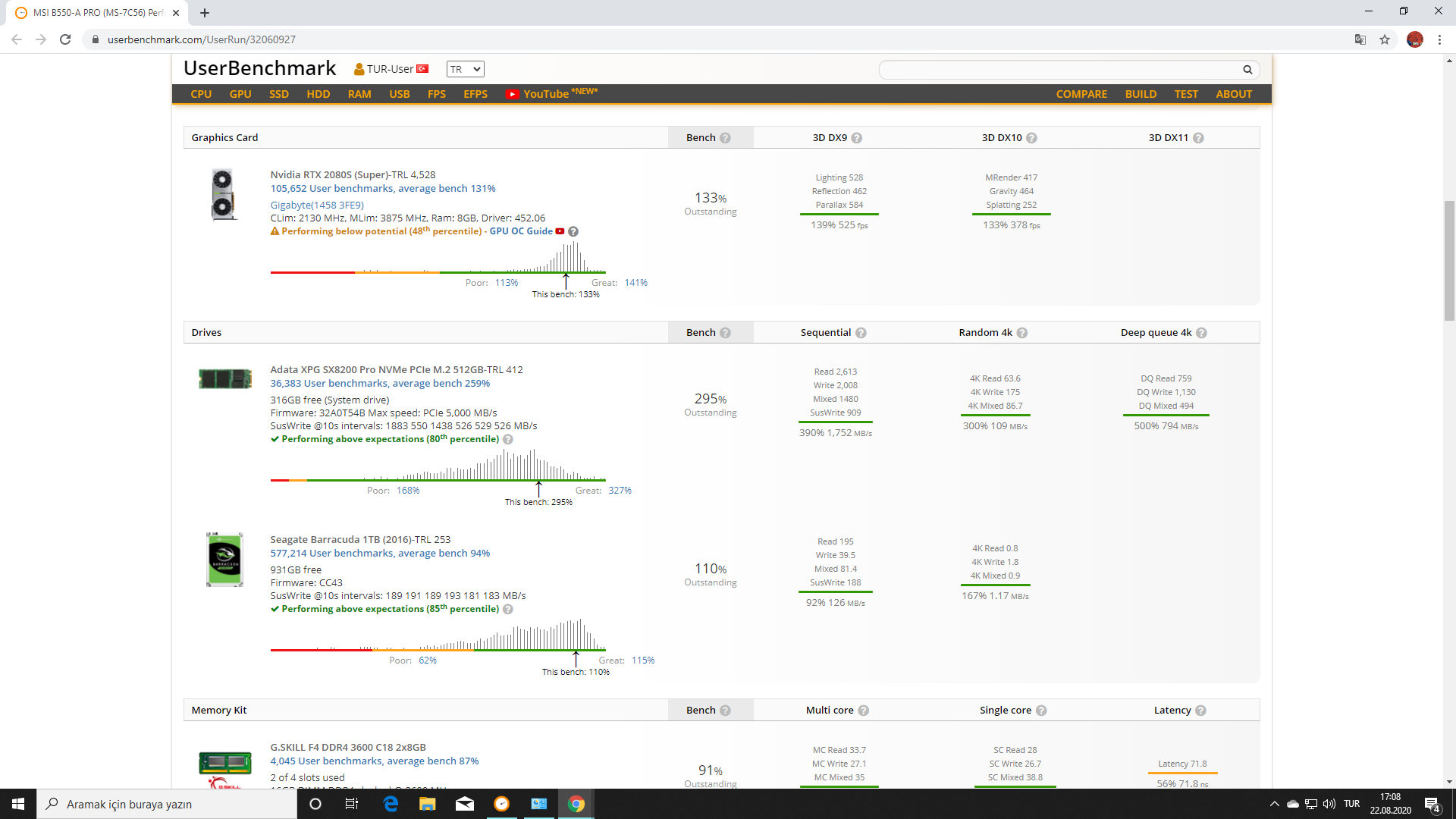Bookmark page with star icon
The height and width of the screenshot is (819, 1456).
pos(1385,39)
